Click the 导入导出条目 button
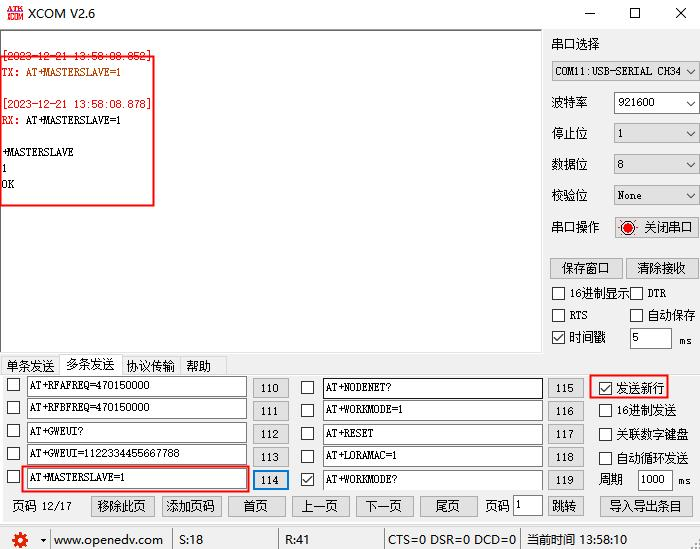700x549 pixels. point(646,506)
